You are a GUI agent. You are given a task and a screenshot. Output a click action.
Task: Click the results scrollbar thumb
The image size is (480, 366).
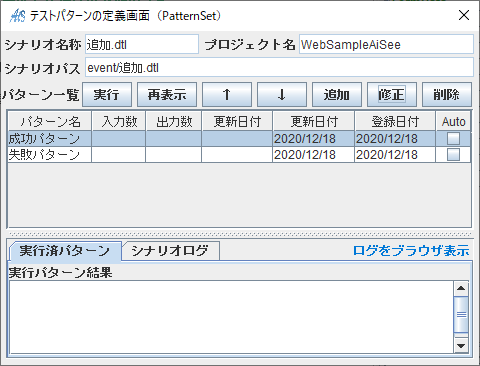tap(461, 314)
